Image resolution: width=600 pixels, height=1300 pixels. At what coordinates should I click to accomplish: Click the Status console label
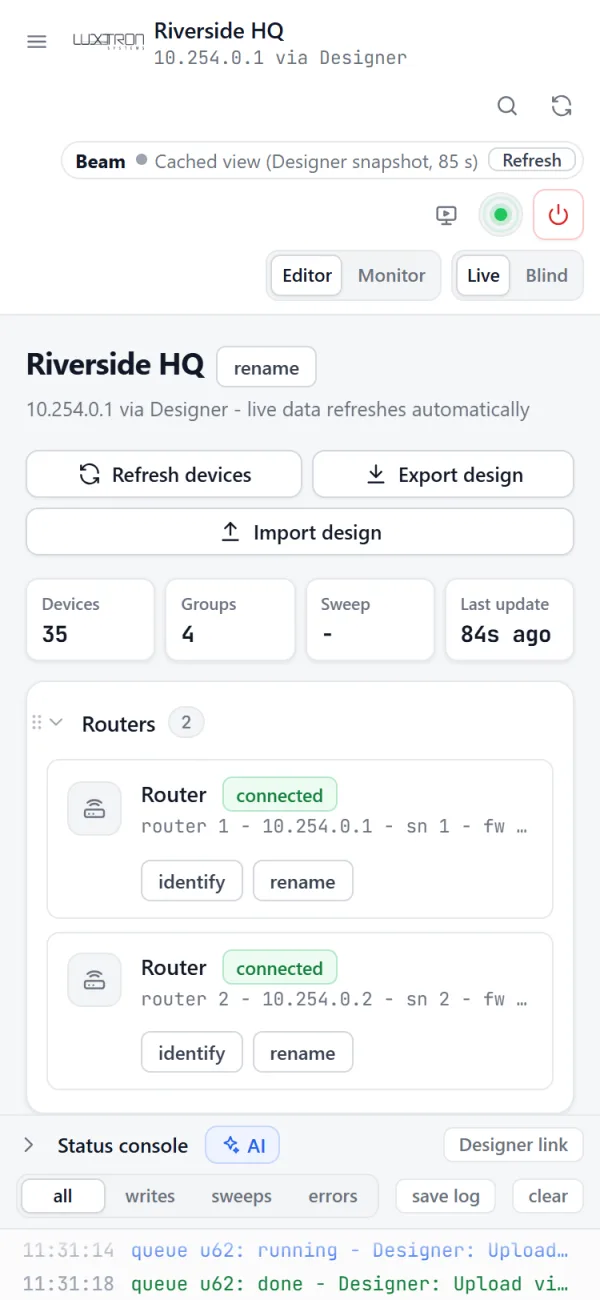click(x=123, y=1146)
